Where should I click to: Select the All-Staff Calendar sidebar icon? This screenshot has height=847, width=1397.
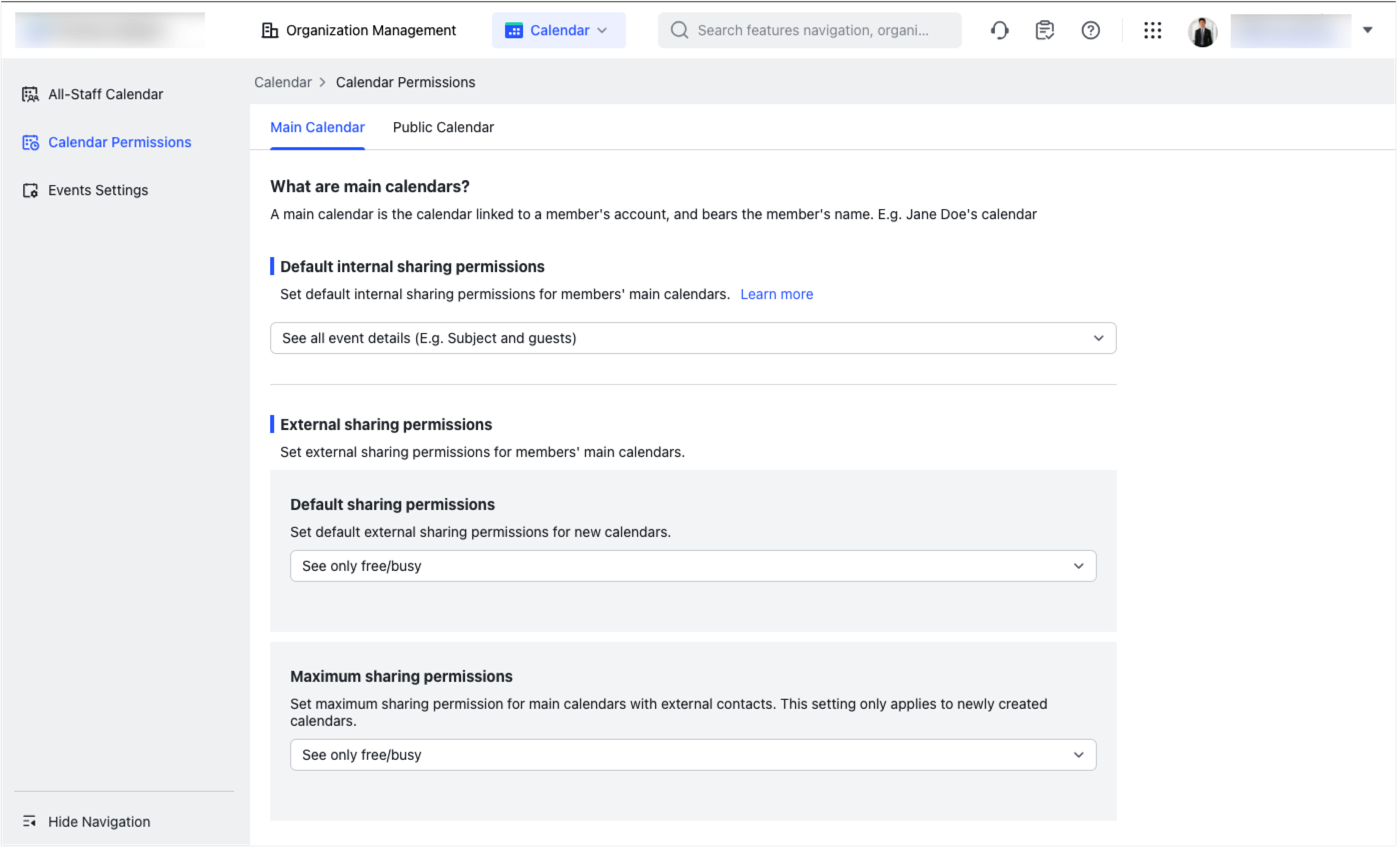pos(29,93)
